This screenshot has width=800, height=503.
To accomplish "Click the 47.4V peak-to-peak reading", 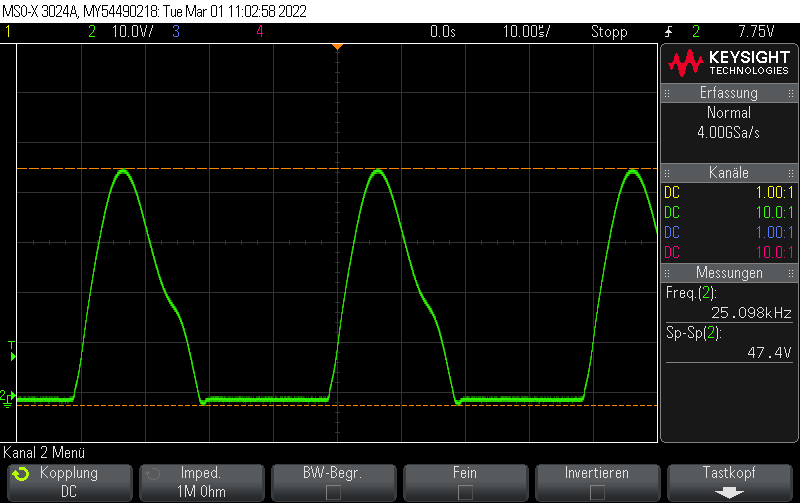I will pyautogui.click(x=769, y=353).
